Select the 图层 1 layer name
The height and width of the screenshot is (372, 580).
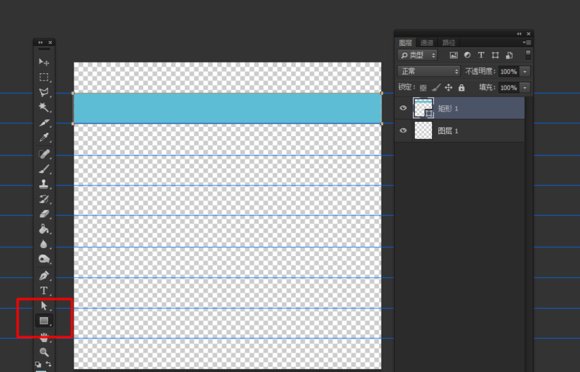(x=448, y=131)
